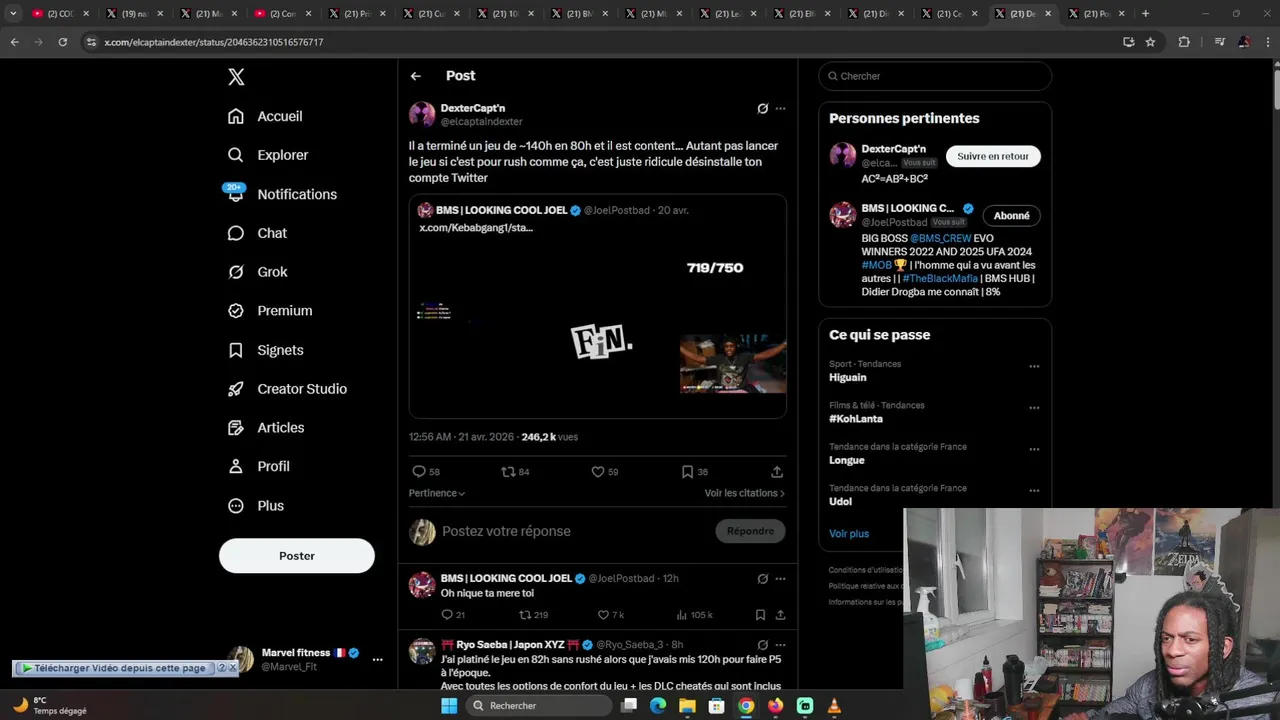Screen dimensions: 1280x720
Task: View stats of Joel's reply 105 k
Action: pyautogui.click(x=694, y=615)
